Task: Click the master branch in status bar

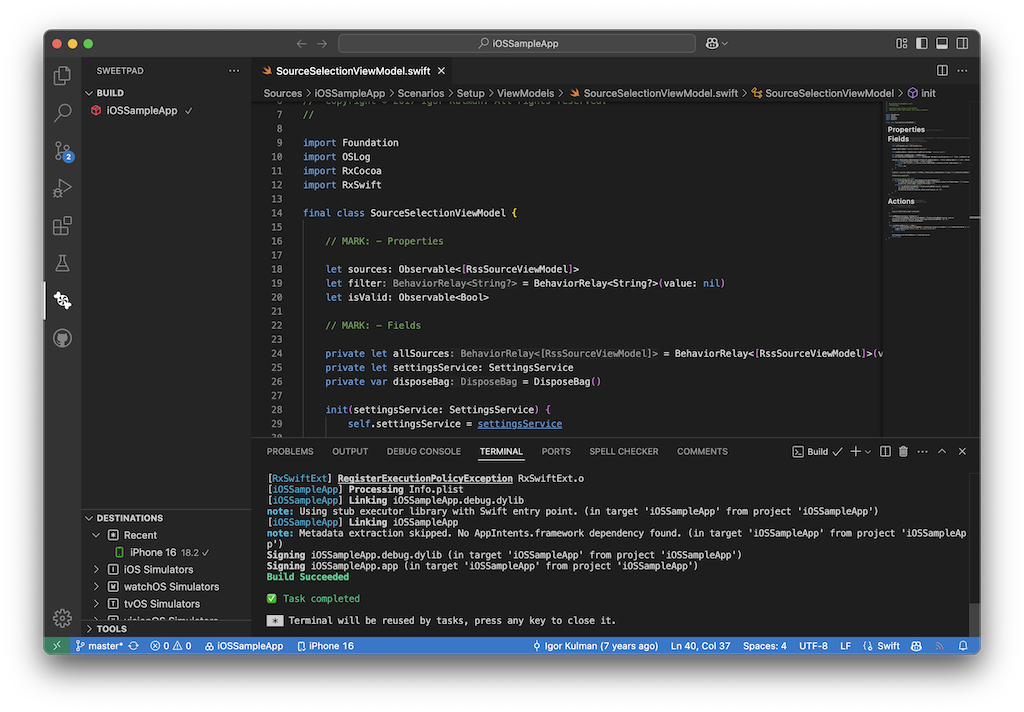Action: [104, 646]
